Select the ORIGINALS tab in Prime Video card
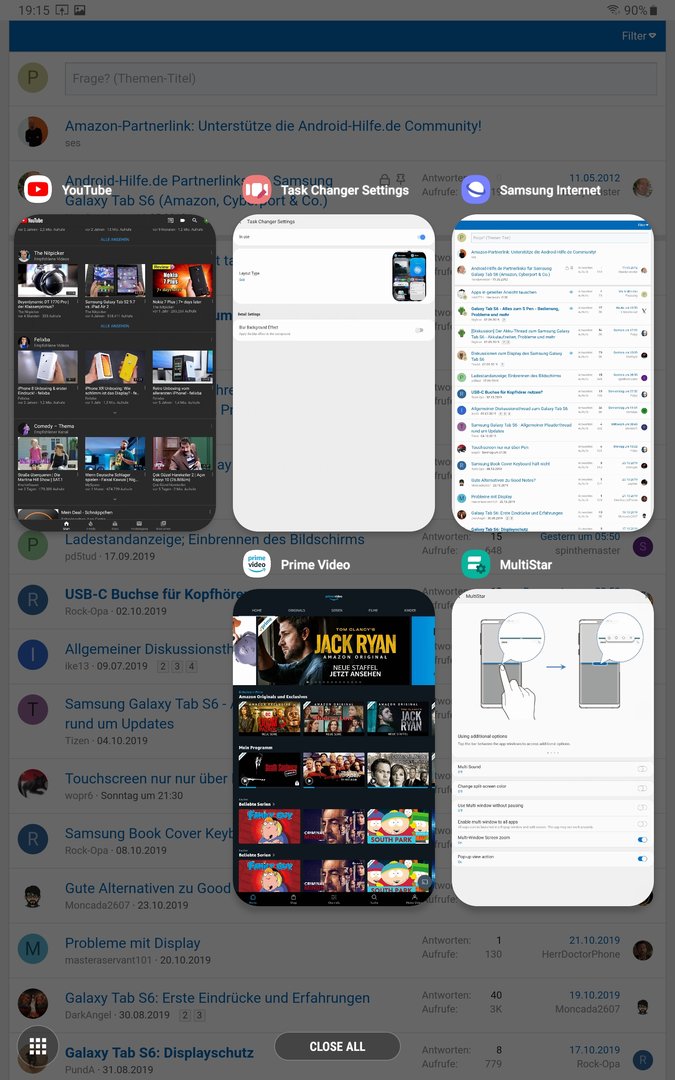This screenshot has height=1080, width=675. [296, 610]
